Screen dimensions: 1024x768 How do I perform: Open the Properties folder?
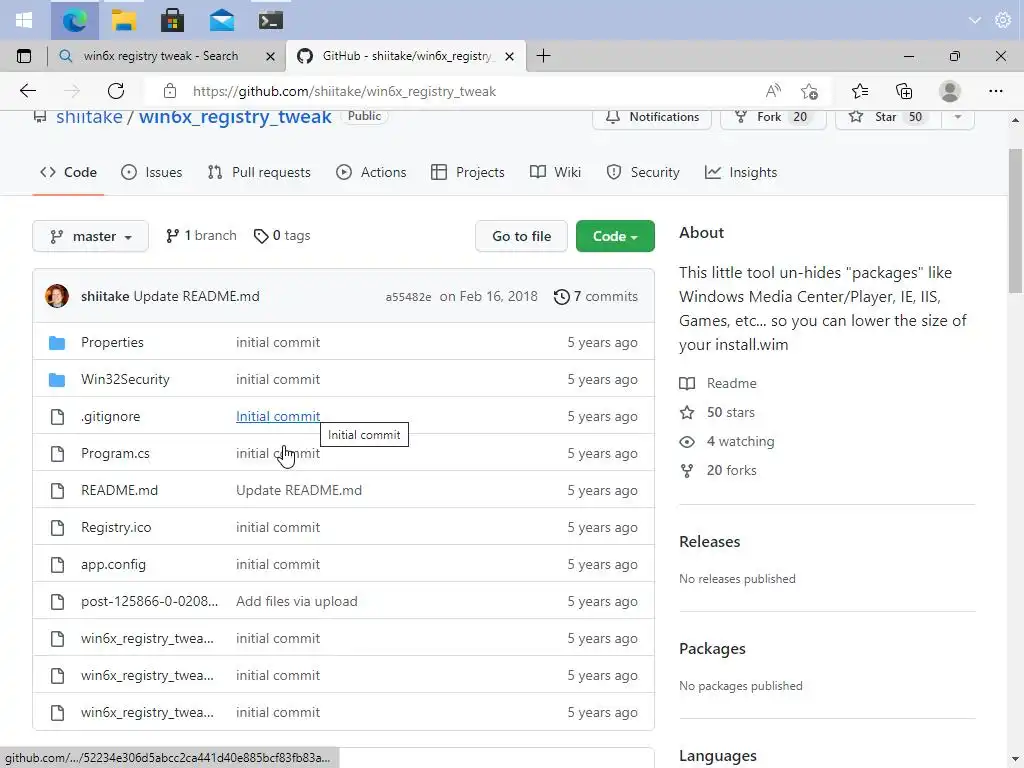(112, 342)
